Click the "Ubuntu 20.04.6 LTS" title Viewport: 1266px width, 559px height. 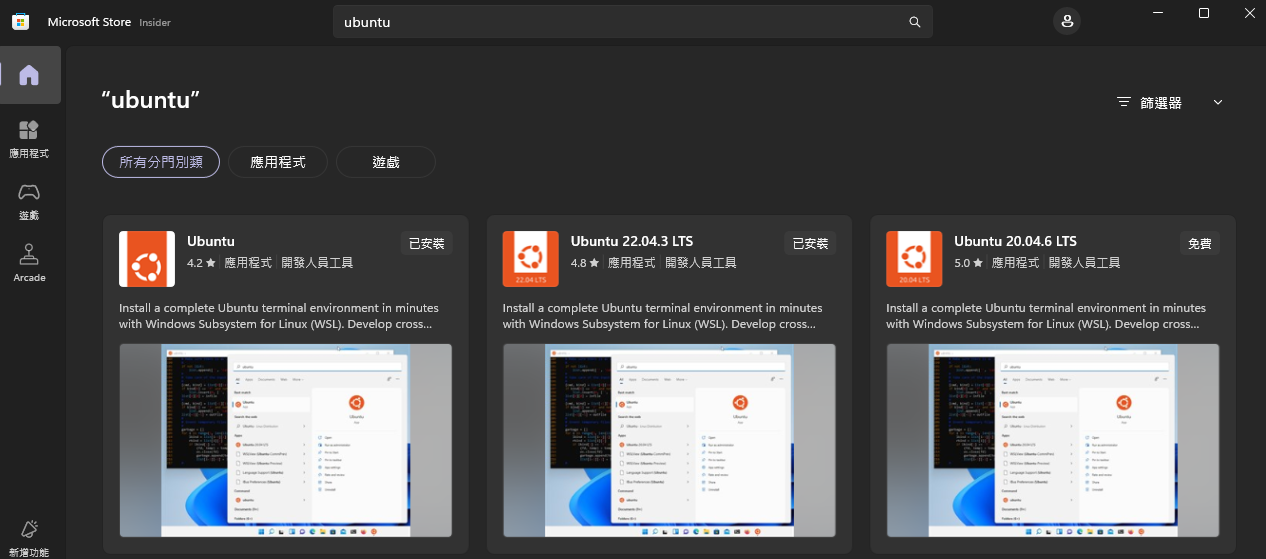click(x=1015, y=241)
